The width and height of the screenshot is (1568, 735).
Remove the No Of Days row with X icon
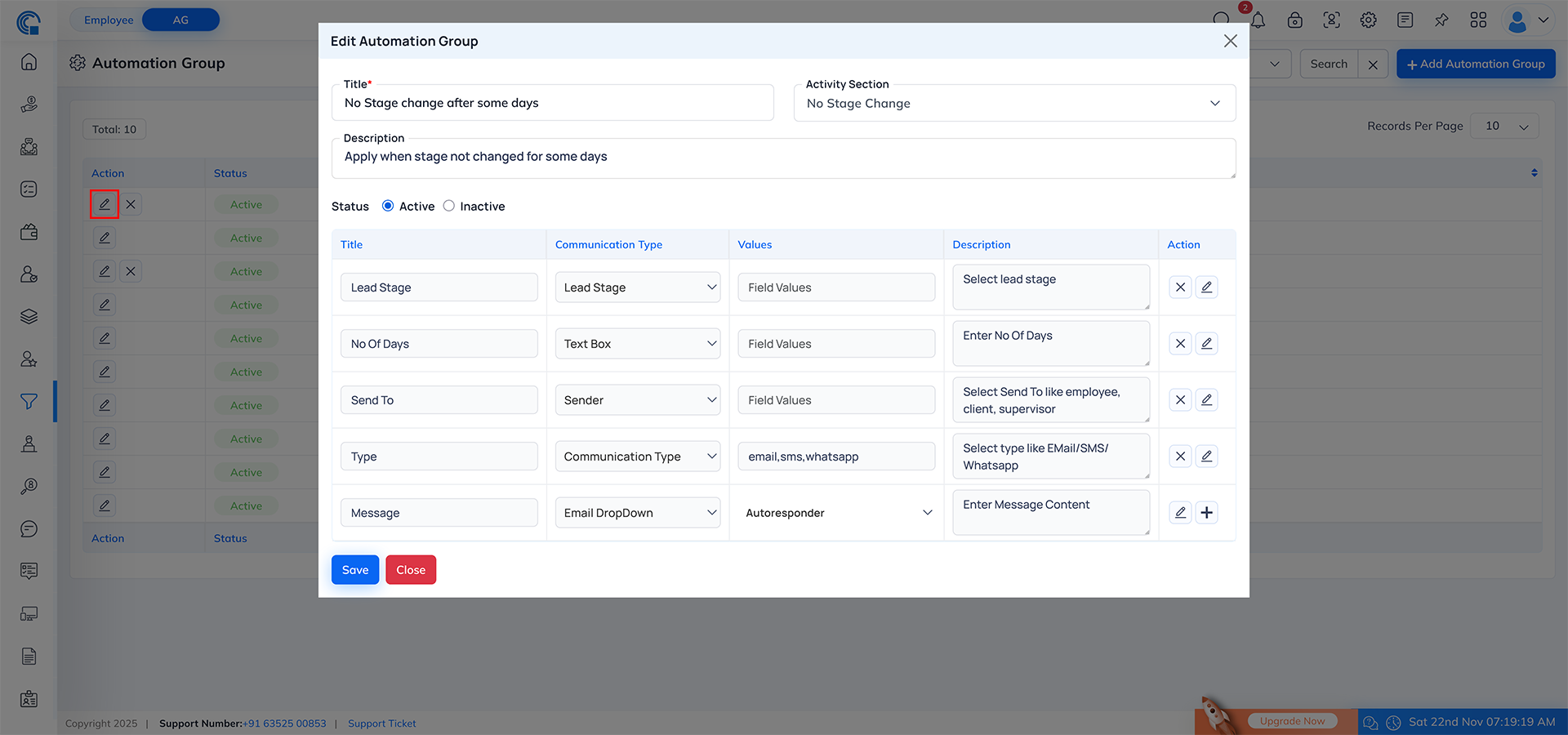pyautogui.click(x=1180, y=344)
